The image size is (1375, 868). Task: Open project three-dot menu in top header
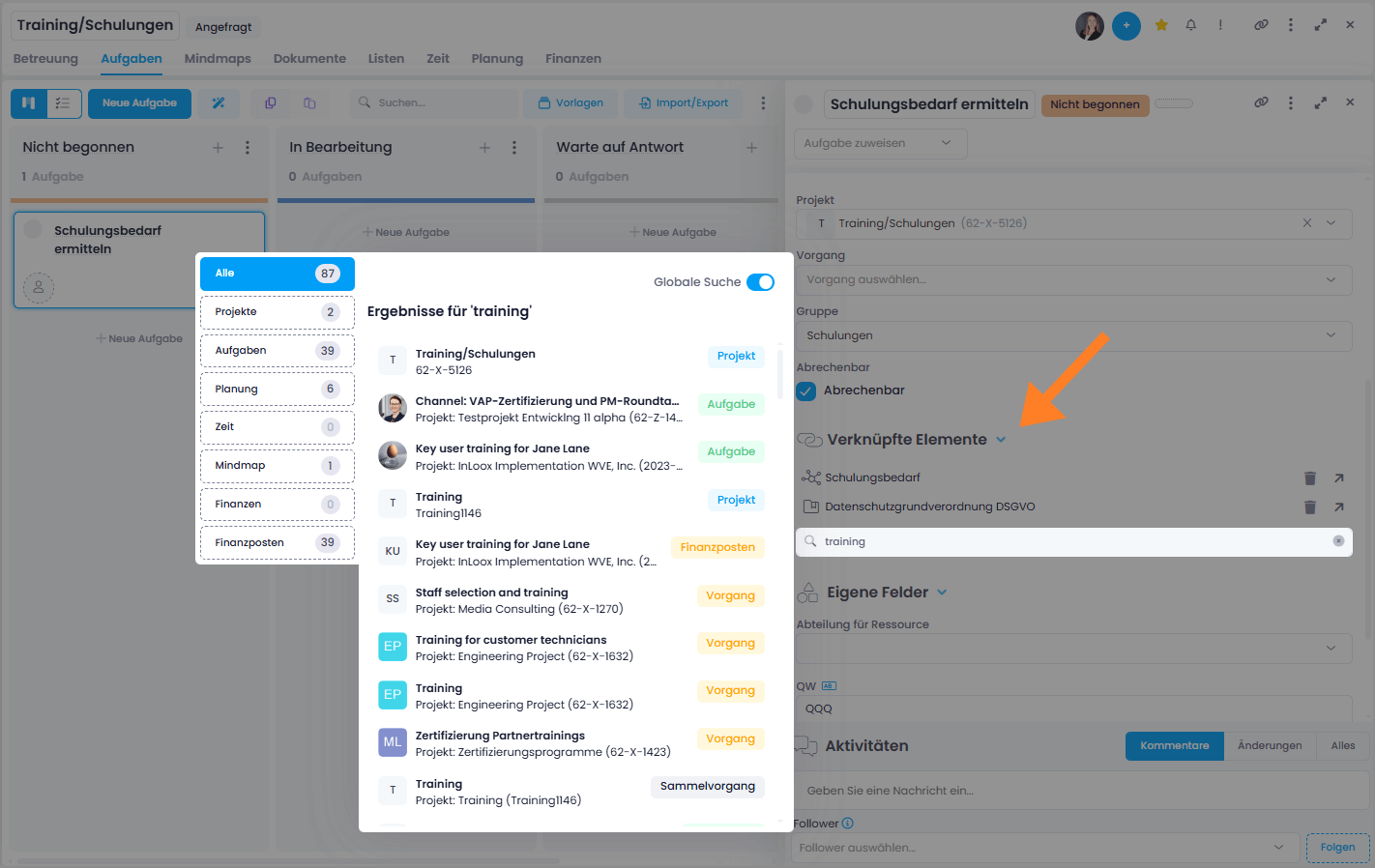point(1290,25)
